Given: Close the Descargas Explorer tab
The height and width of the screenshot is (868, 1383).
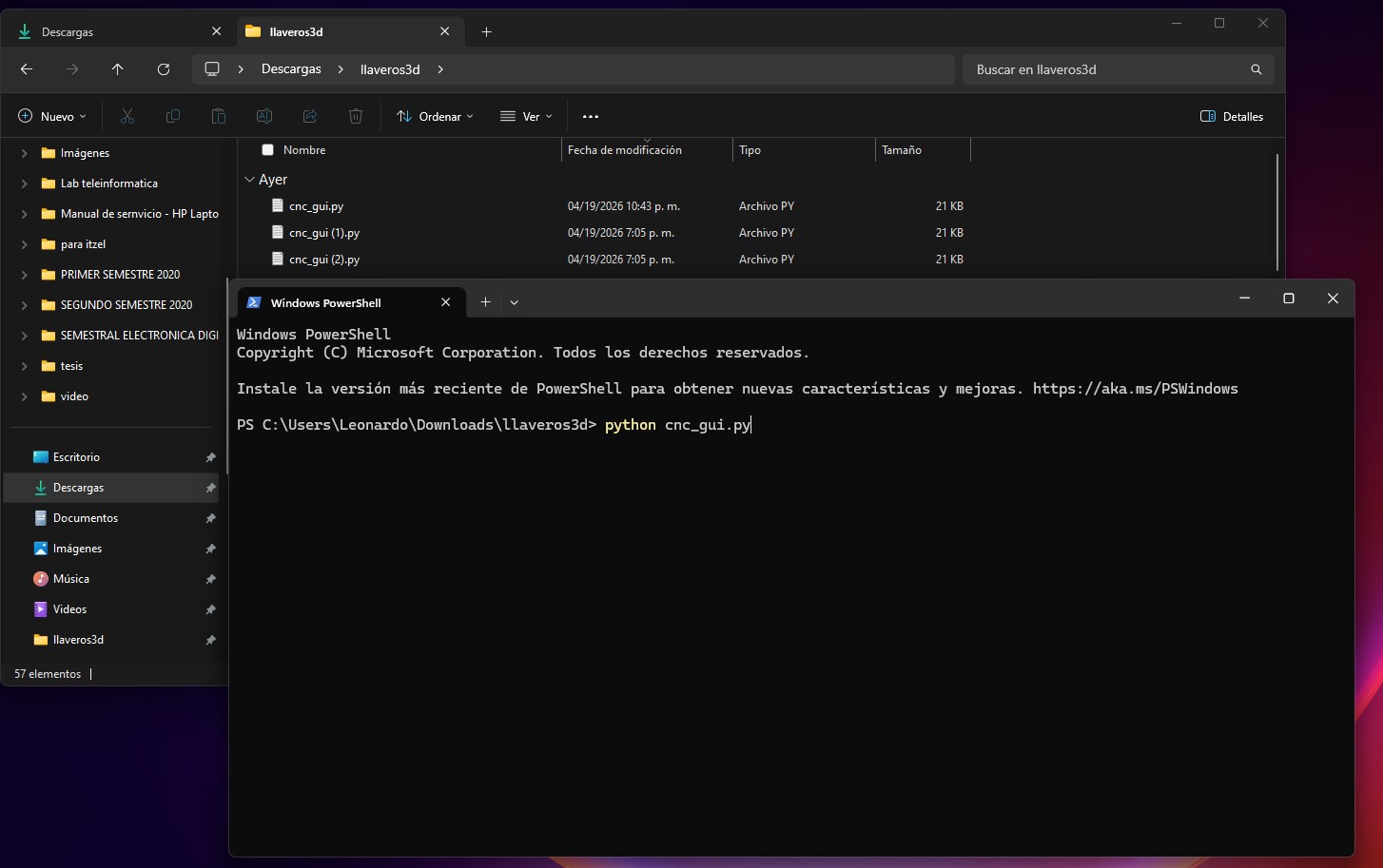Looking at the screenshot, I should (x=216, y=31).
